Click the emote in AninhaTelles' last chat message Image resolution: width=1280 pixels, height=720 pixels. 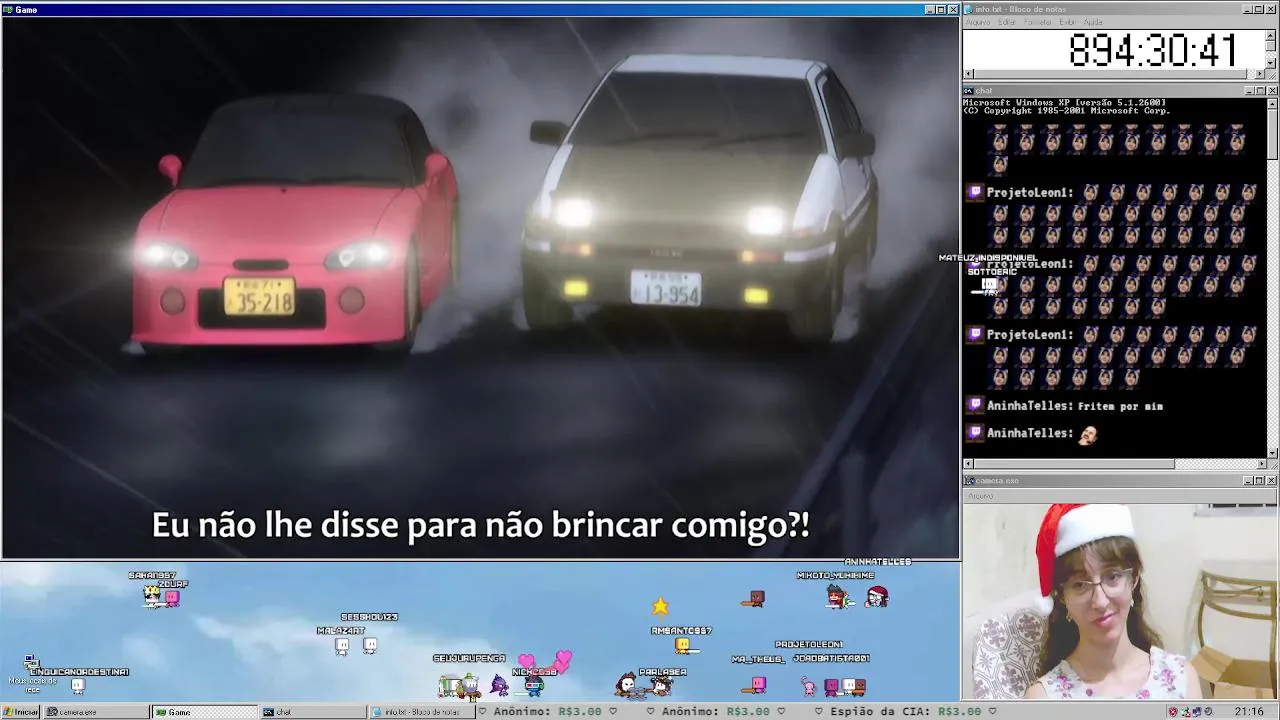[x=1088, y=433]
